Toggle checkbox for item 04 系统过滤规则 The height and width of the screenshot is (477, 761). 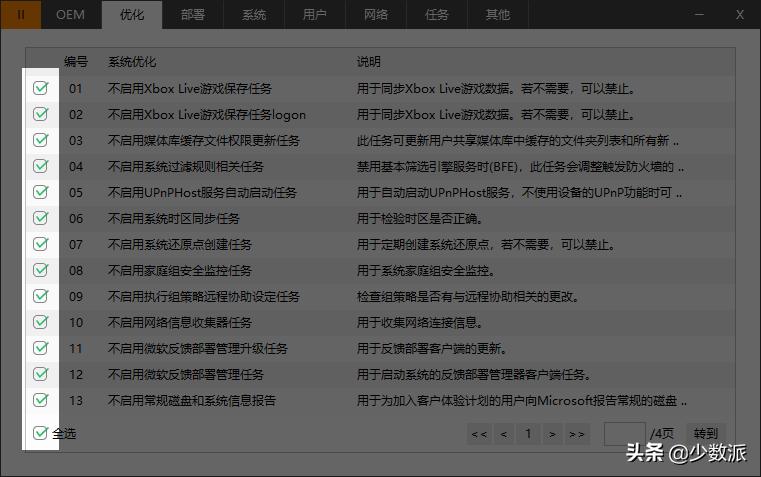coord(40,166)
